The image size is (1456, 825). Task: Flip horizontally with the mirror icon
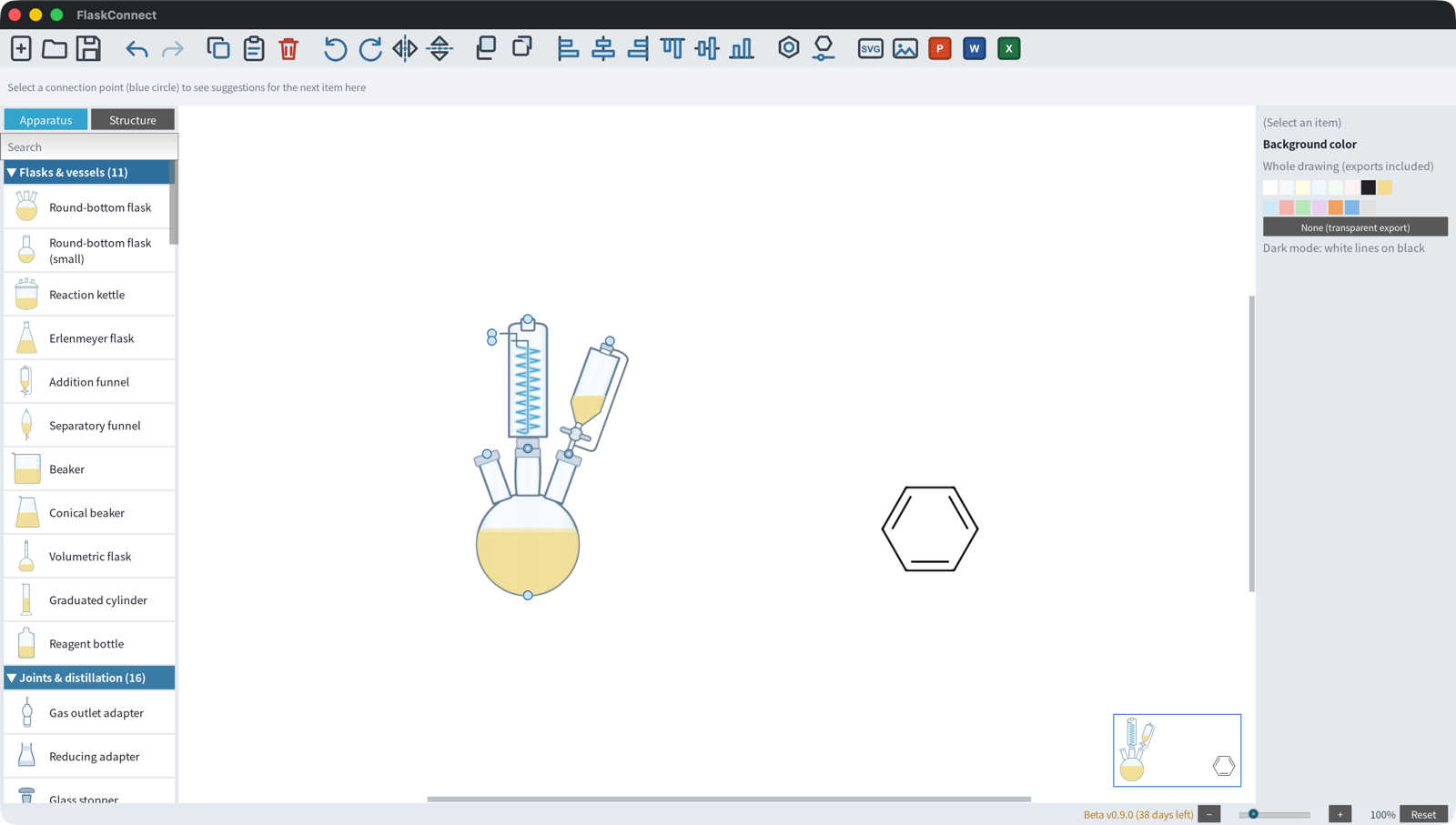tap(405, 48)
